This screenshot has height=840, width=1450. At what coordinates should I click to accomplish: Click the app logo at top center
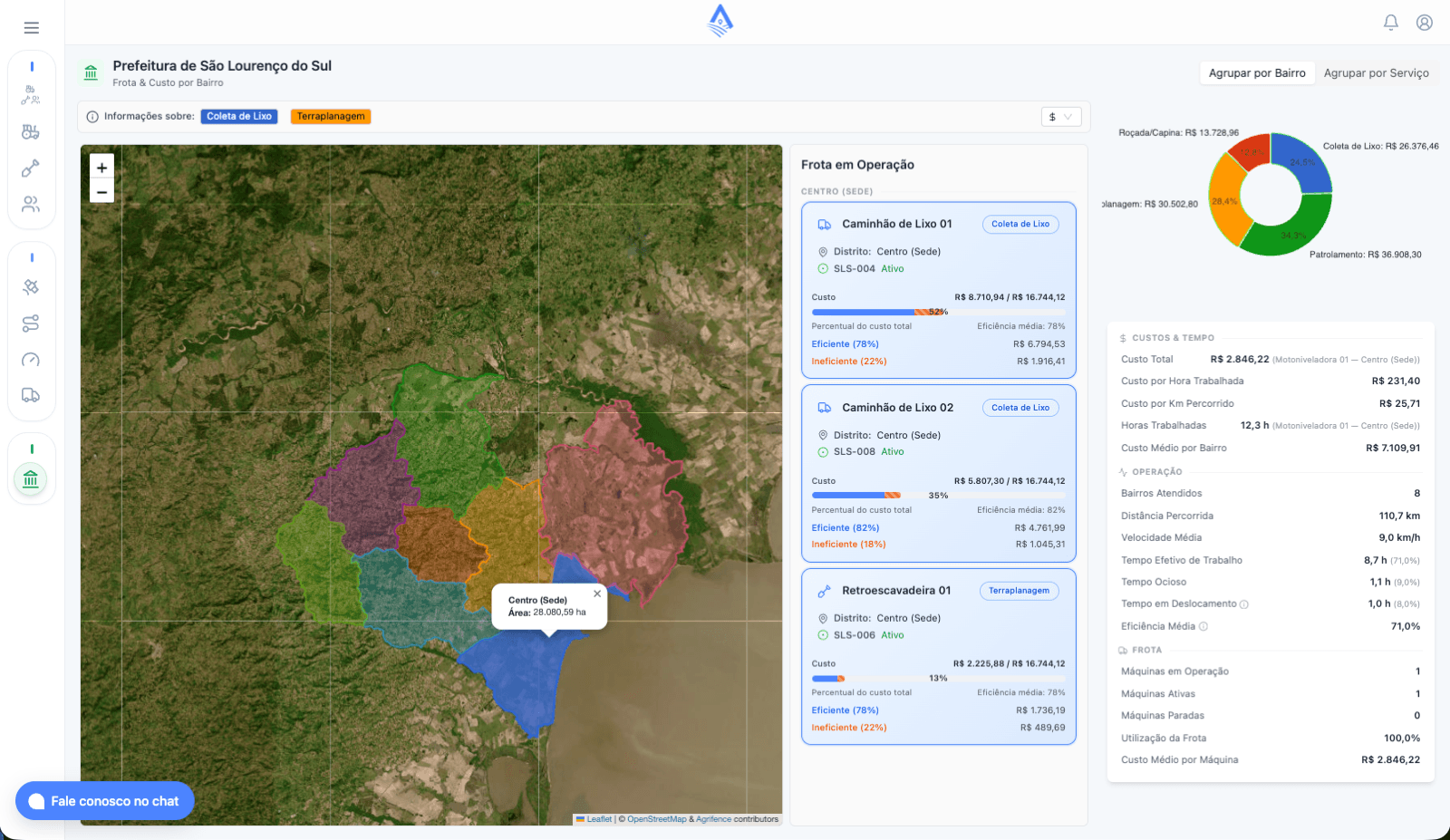pyautogui.click(x=720, y=21)
